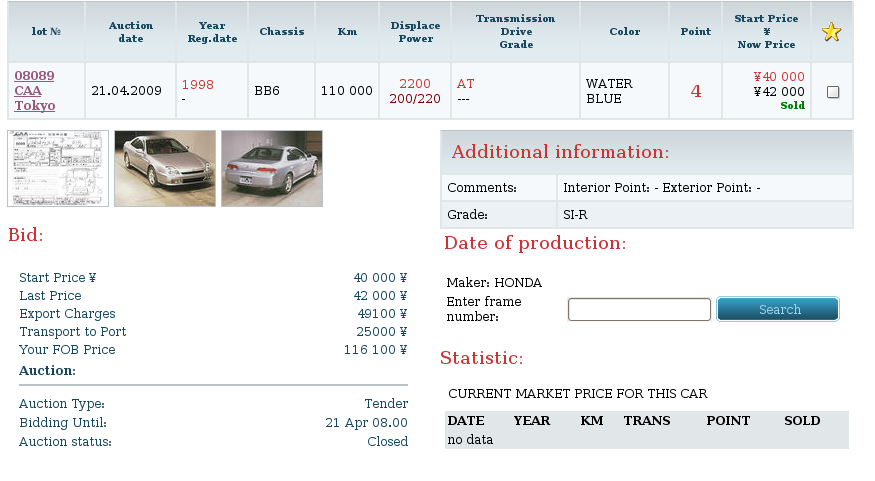Select Maker: HONDA text
This screenshot has width=875, height=481.
point(494,283)
